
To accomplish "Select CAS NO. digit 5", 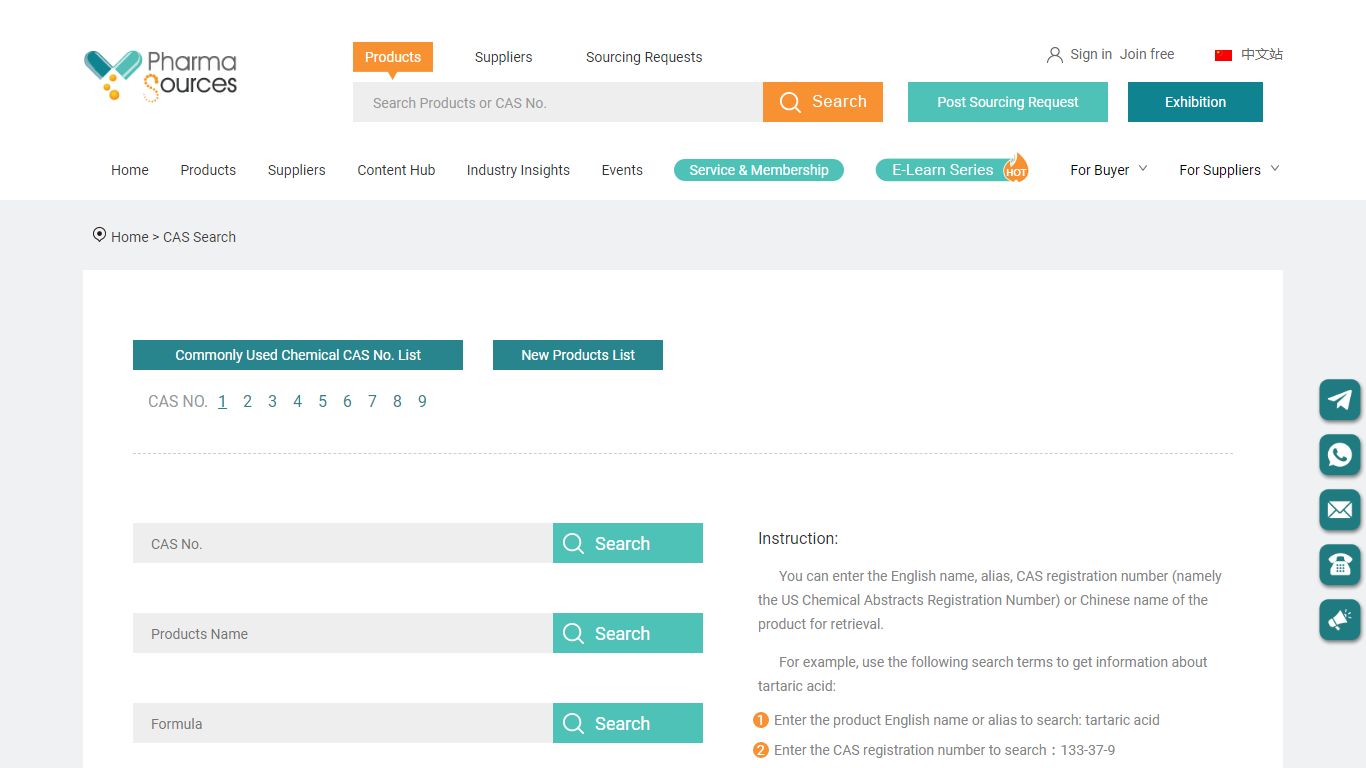I will [322, 401].
